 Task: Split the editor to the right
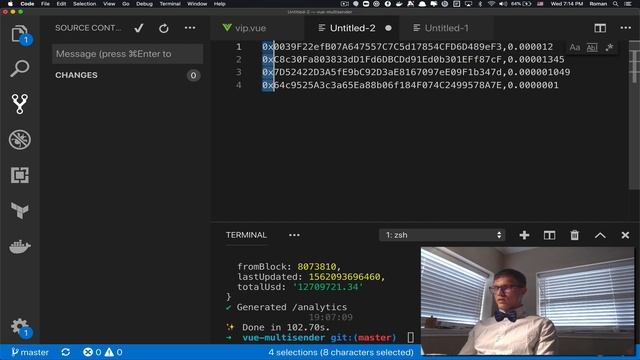(600, 28)
